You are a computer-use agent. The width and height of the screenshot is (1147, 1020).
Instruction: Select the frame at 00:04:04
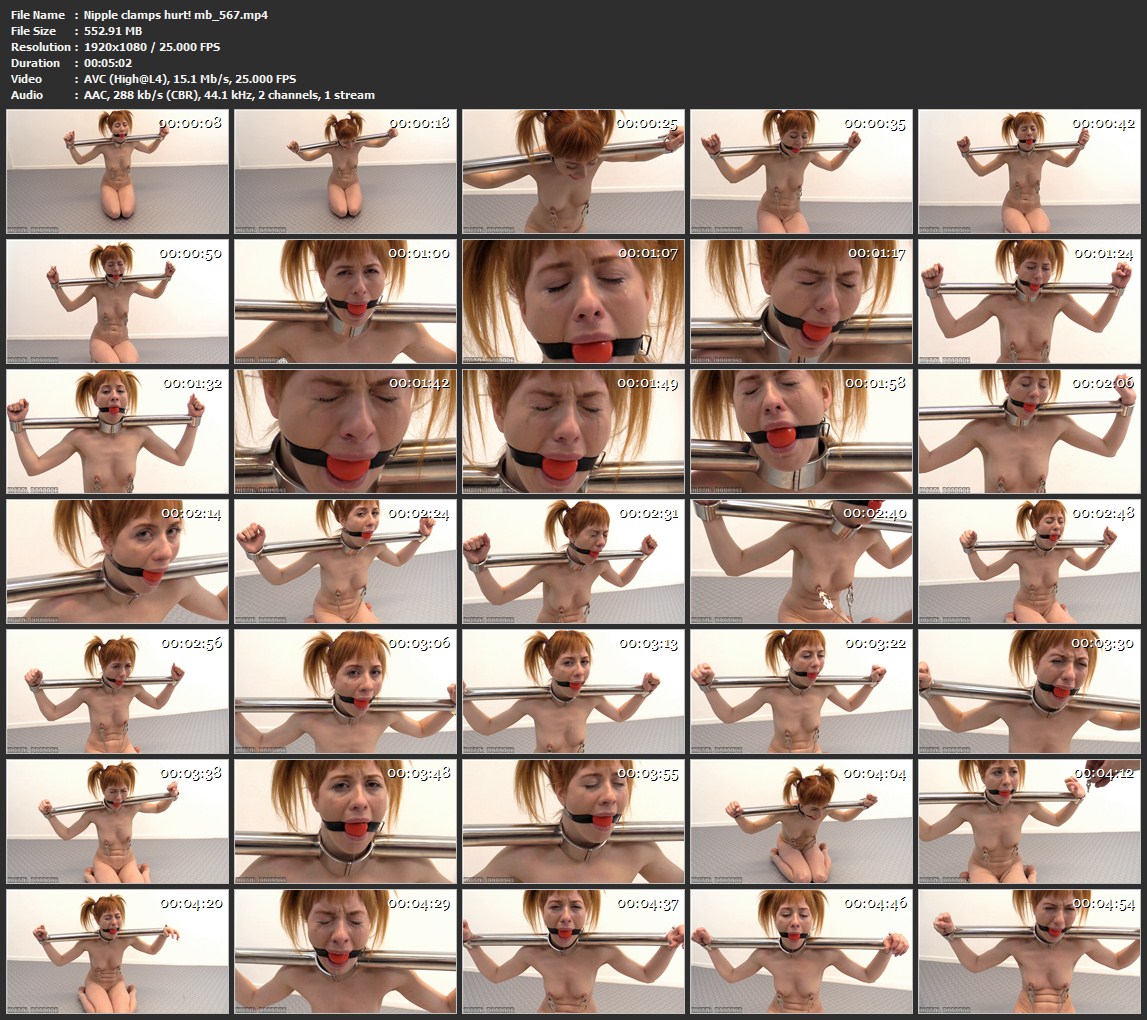coord(801,822)
